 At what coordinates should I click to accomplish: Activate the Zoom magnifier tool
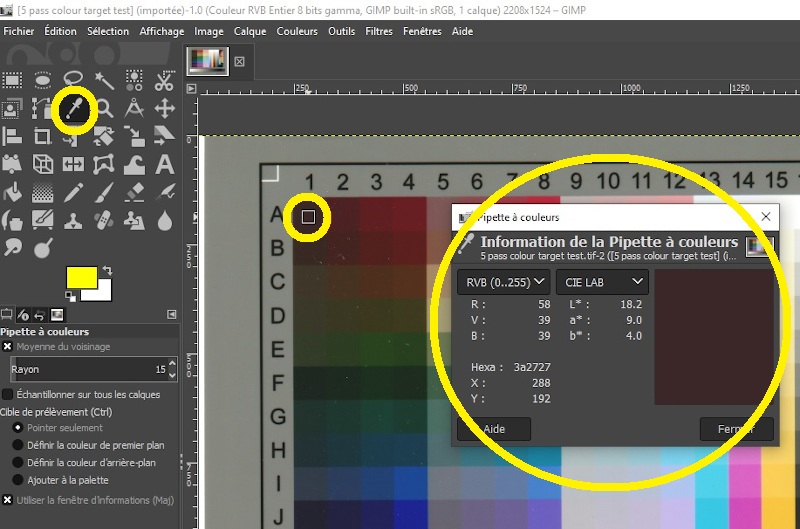104,108
